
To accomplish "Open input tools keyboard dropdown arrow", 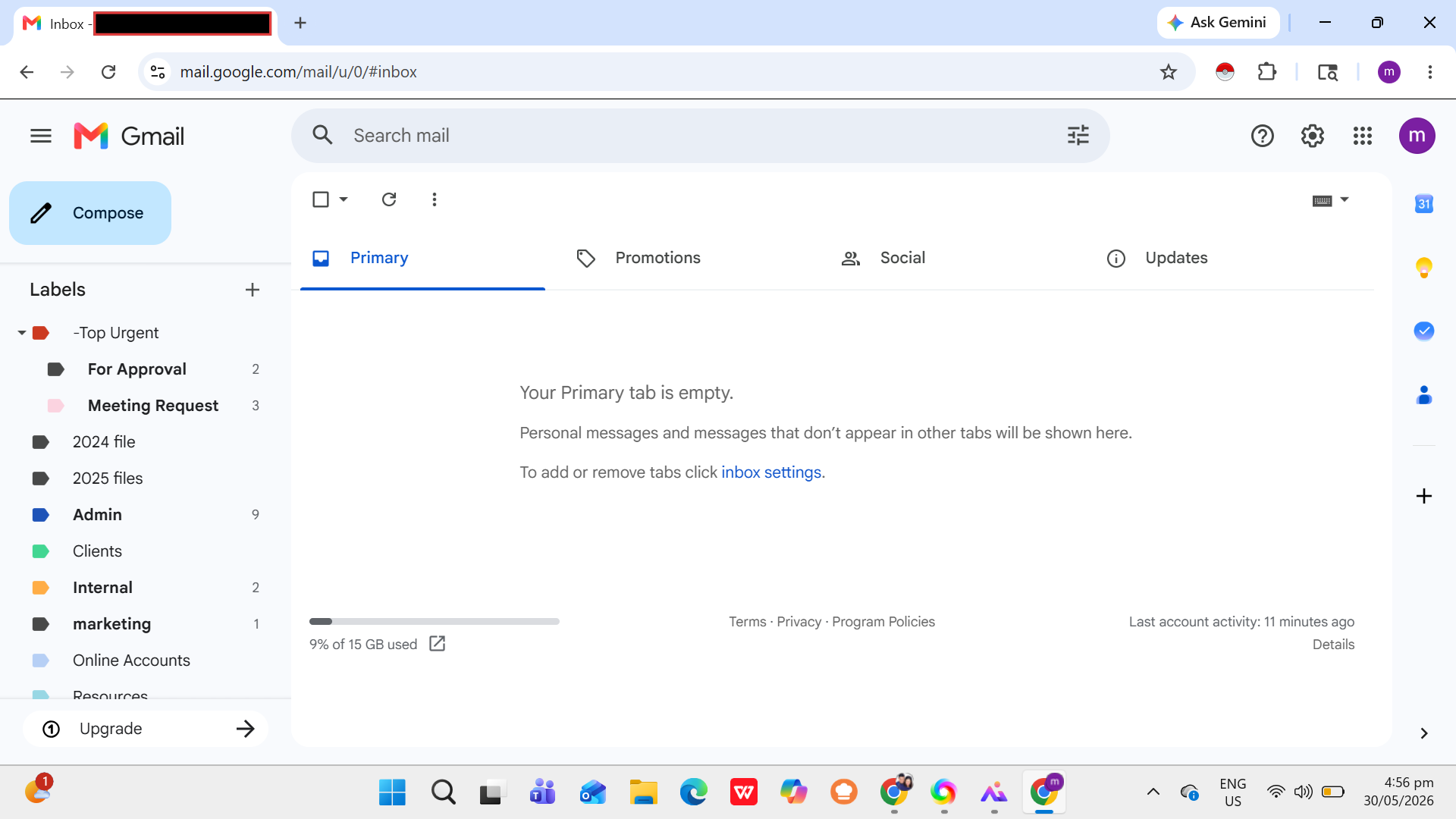I will pyautogui.click(x=1345, y=200).
